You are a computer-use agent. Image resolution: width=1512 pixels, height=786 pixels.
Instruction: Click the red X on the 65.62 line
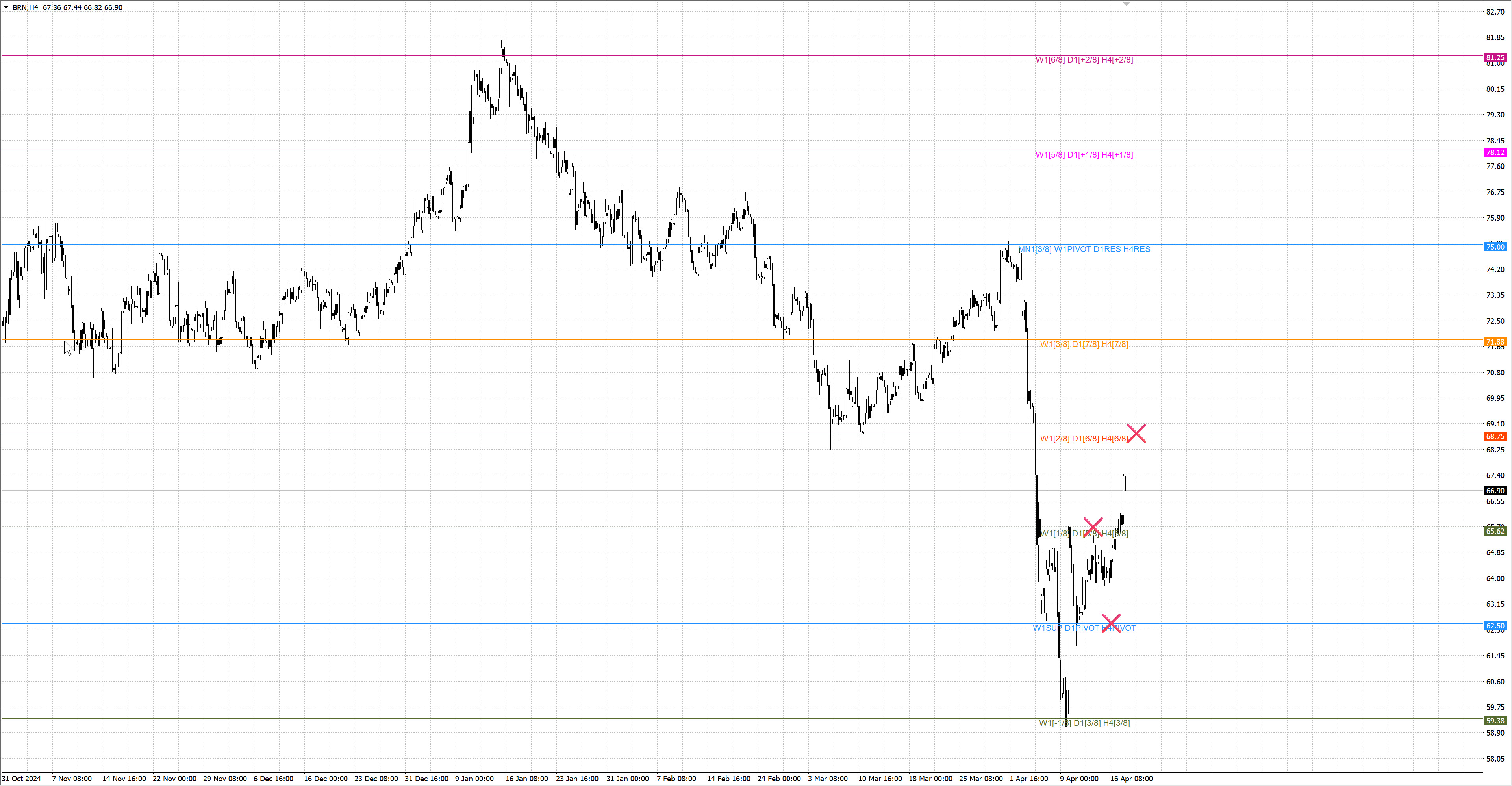[1093, 527]
